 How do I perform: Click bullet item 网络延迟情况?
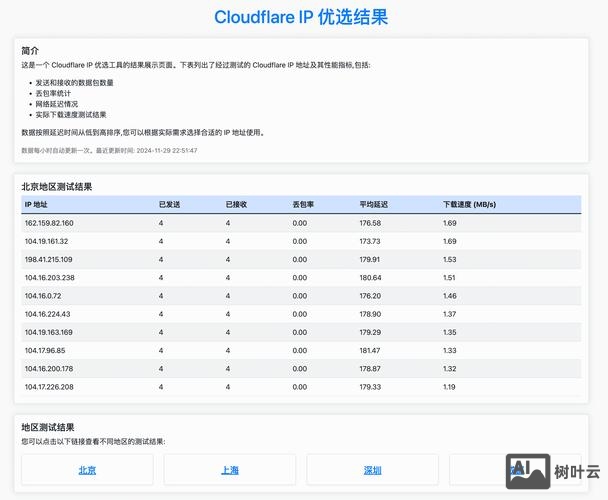click(x=57, y=104)
